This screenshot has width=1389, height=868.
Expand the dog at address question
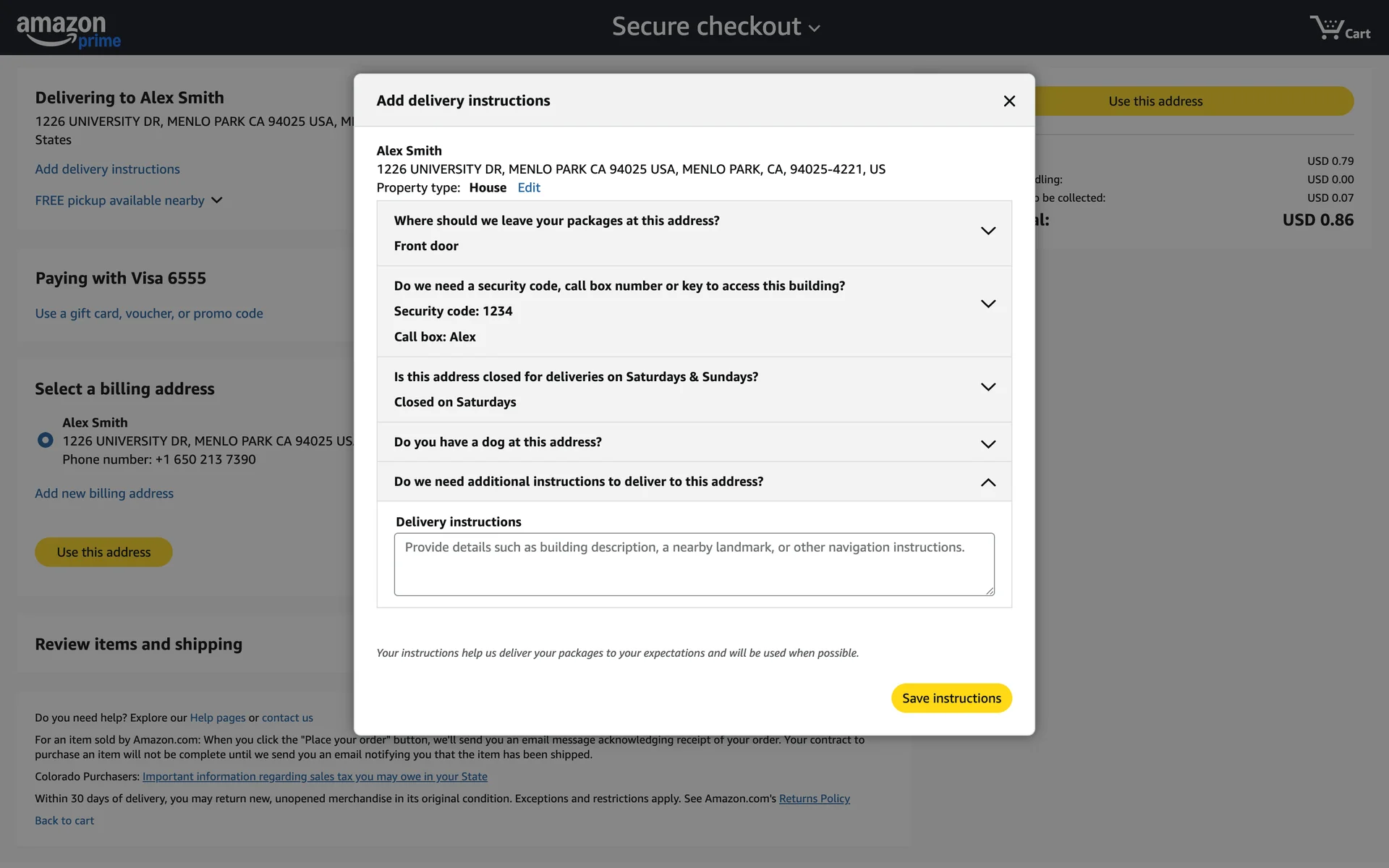(x=987, y=443)
